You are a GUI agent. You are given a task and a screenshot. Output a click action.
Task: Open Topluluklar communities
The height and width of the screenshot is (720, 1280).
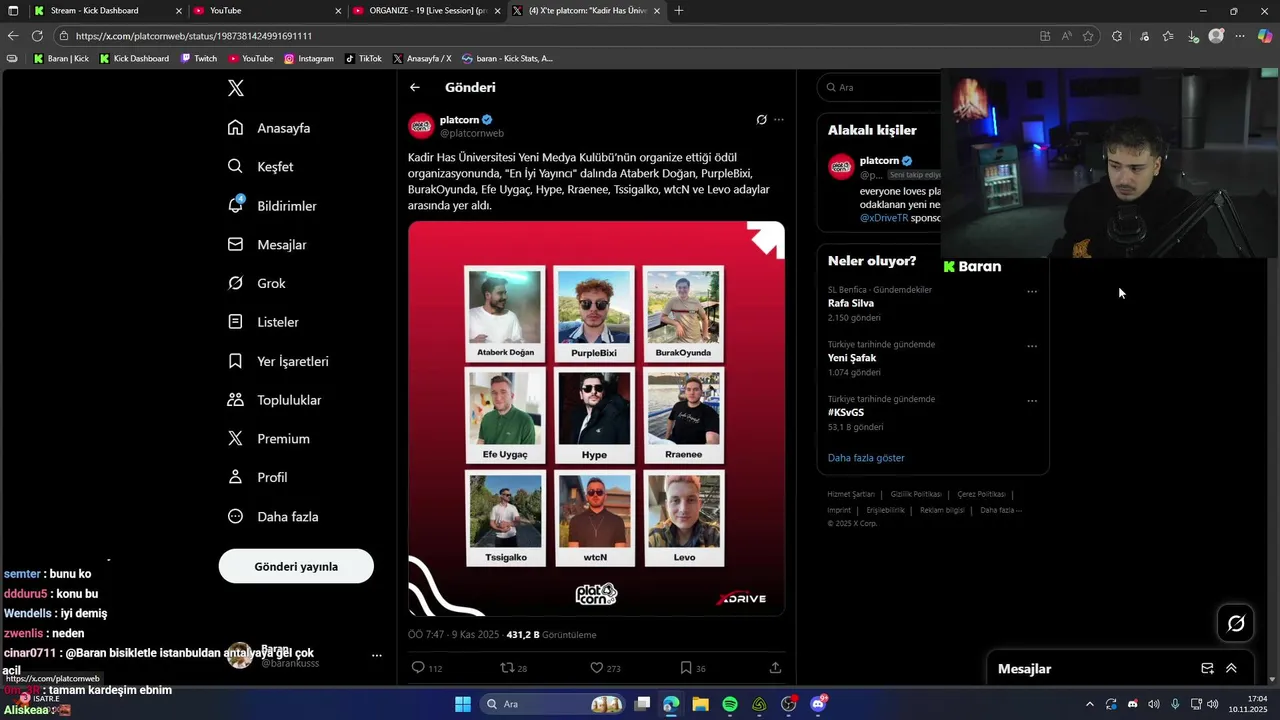(274, 400)
